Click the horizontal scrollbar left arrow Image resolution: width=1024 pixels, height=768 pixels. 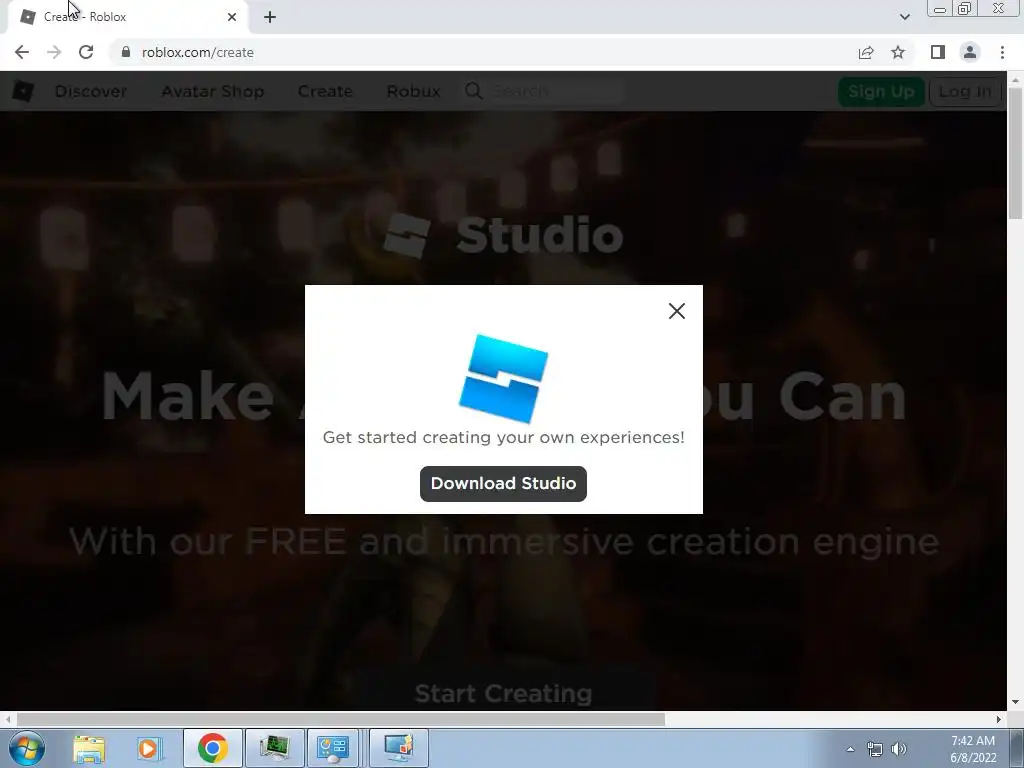[x=7, y=719]
